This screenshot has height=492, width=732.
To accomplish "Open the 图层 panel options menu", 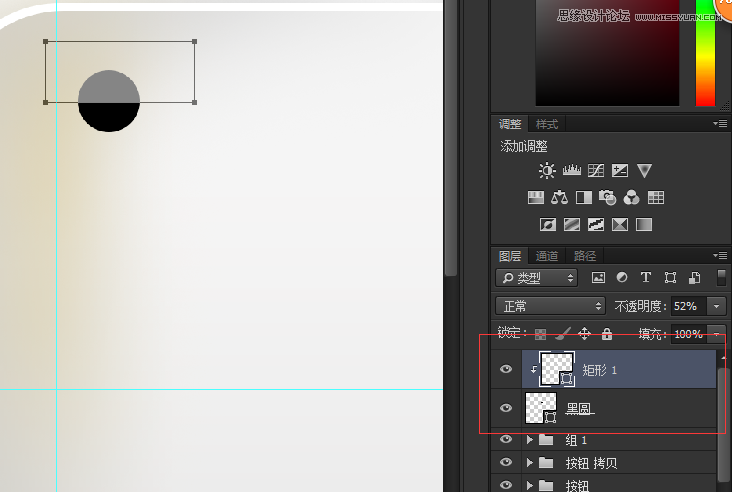I will click(x=720, y=255).
